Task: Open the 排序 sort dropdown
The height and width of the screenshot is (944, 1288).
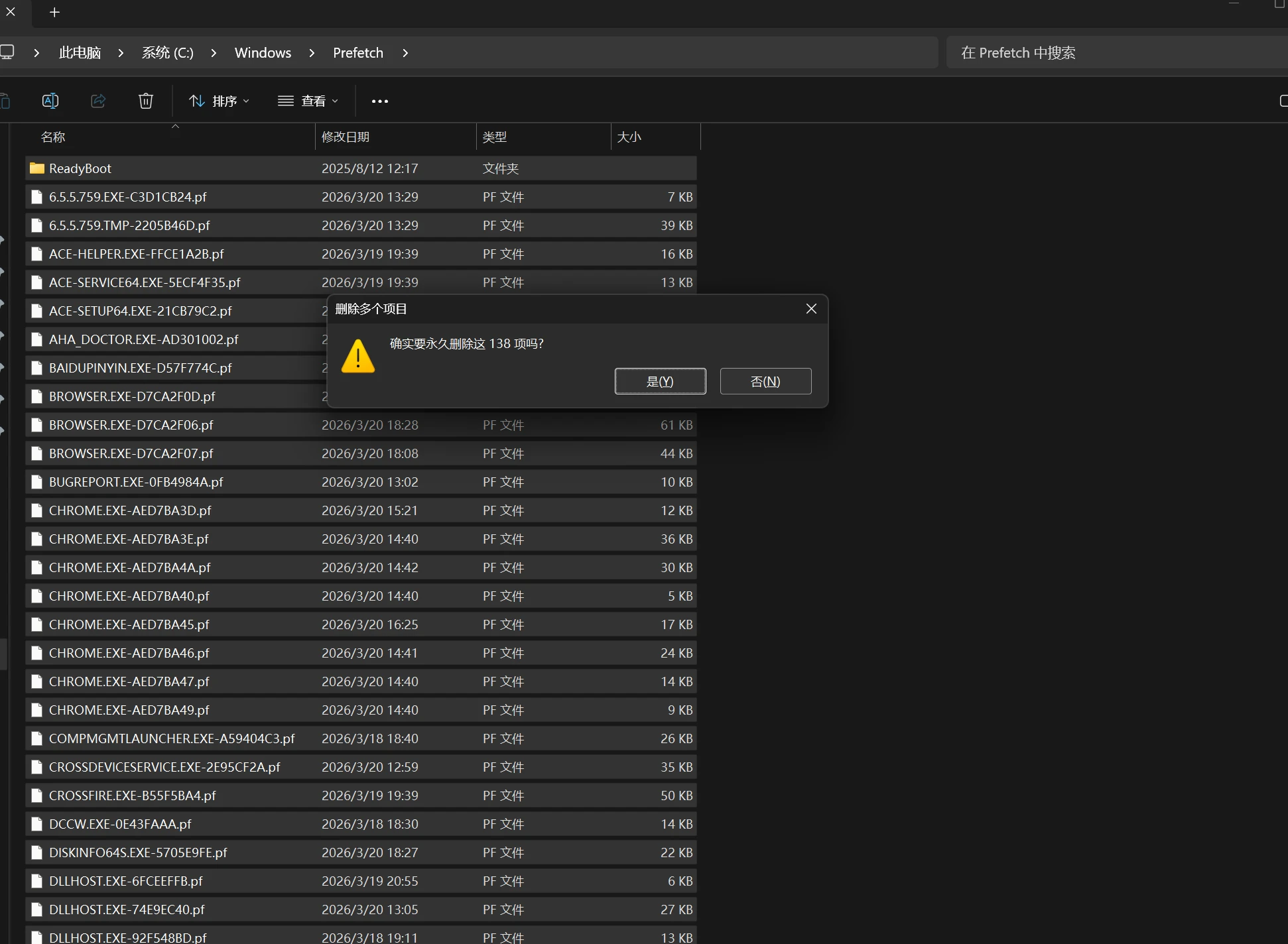Action: 219,101
